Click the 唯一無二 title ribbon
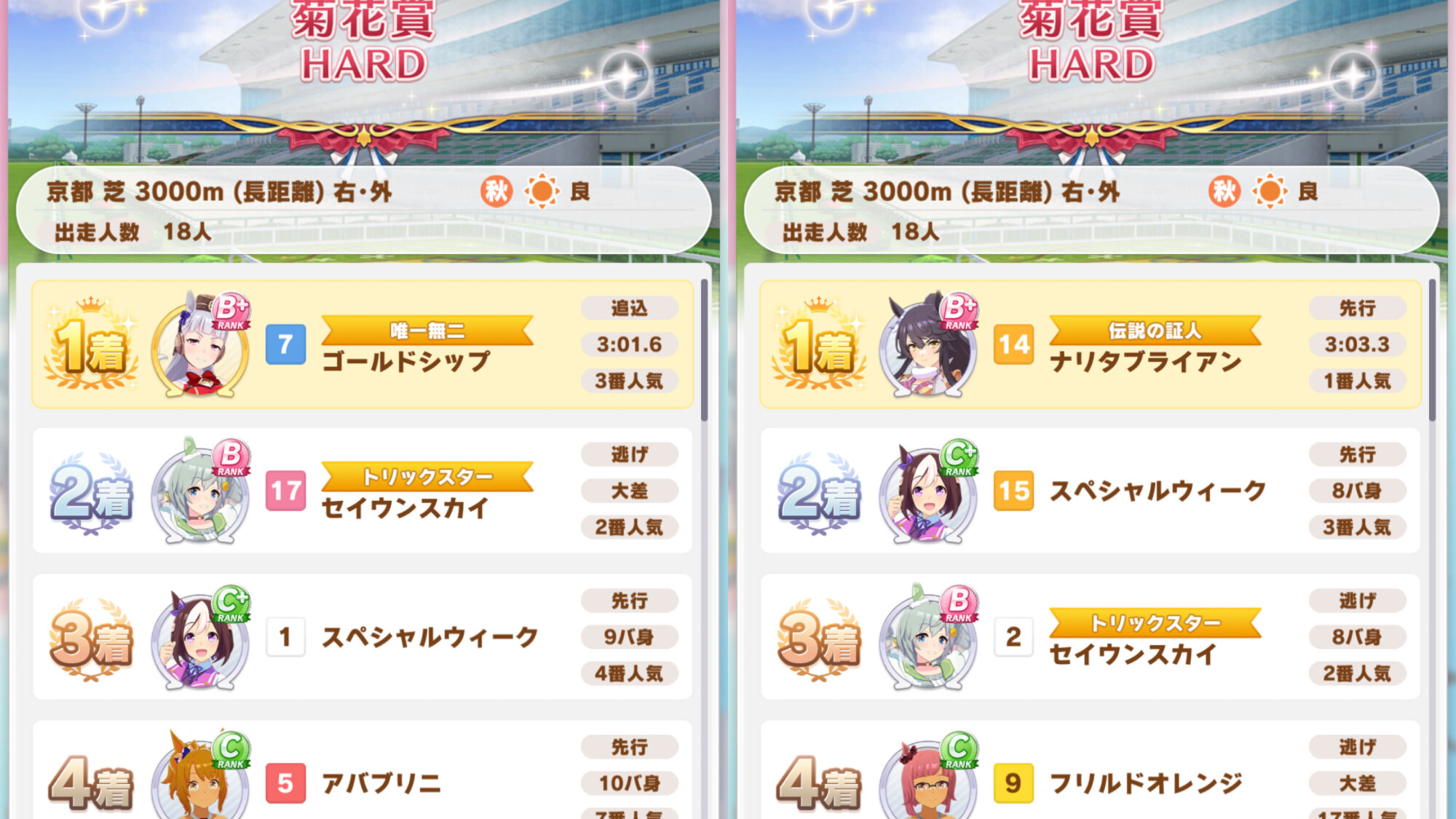 427,331
